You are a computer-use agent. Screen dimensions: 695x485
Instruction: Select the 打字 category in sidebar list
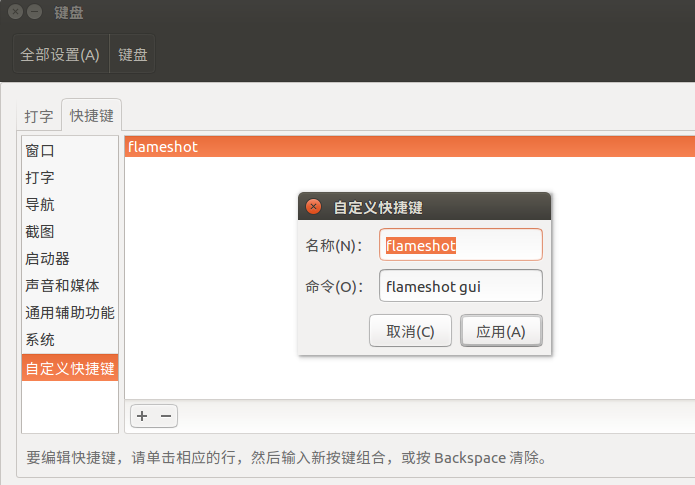[x=70, y=178]
